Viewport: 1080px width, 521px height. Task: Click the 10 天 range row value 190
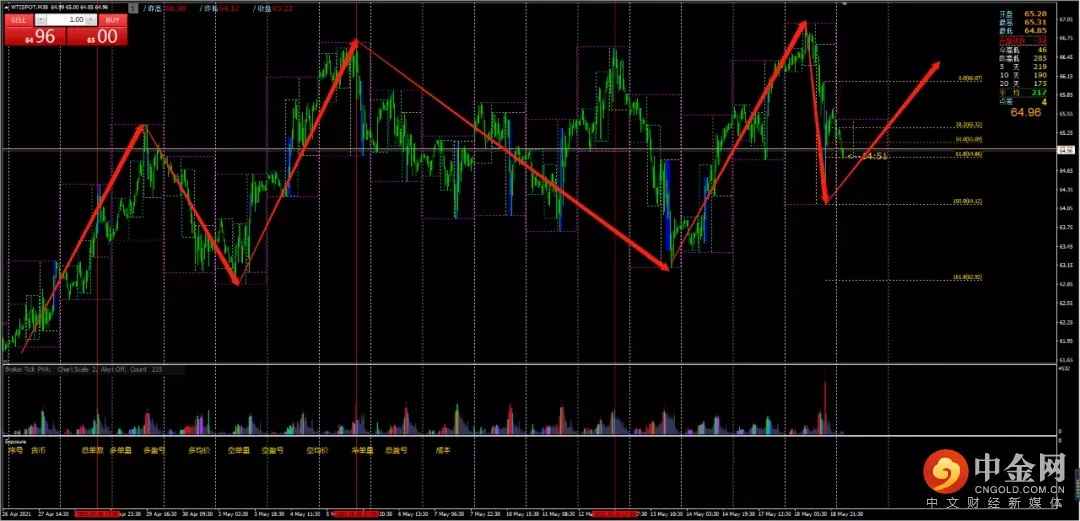coord(1039,75)
